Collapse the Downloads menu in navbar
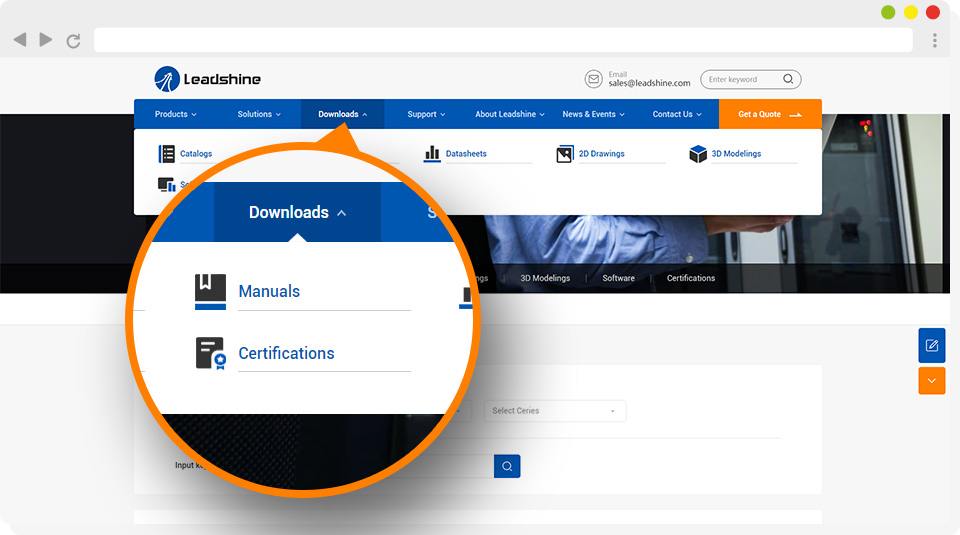The width and height of the screenshot is (960, 535). 343,114
